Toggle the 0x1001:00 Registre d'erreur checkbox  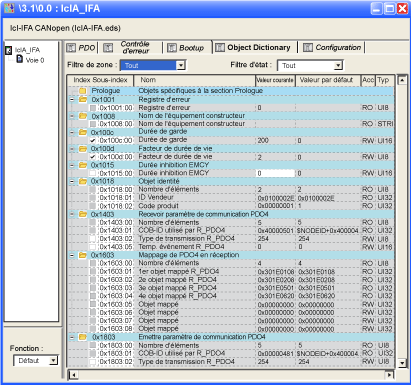tap(93, 108)
